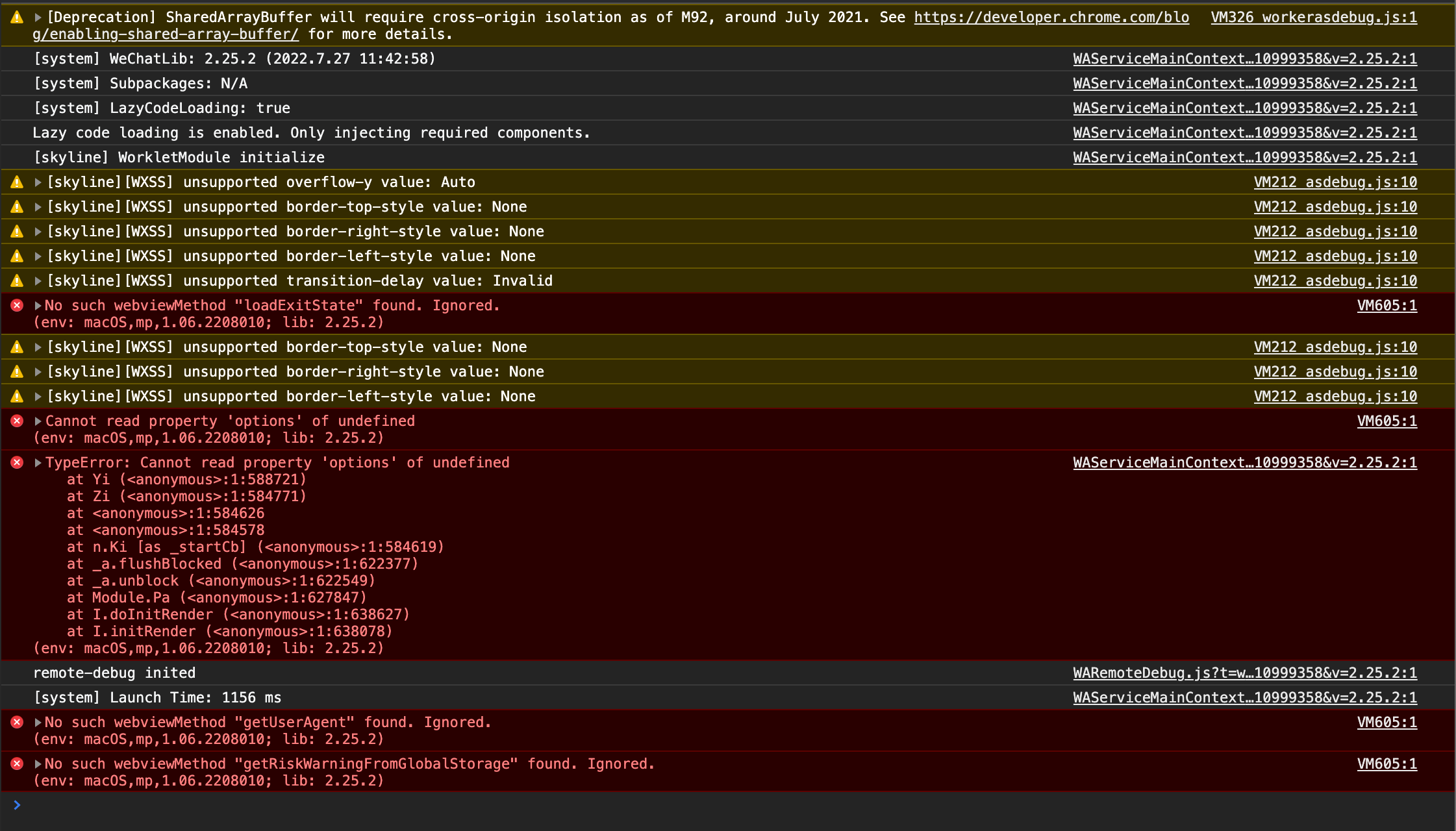Expand the getUserAgent error entry

pos(38,722)
